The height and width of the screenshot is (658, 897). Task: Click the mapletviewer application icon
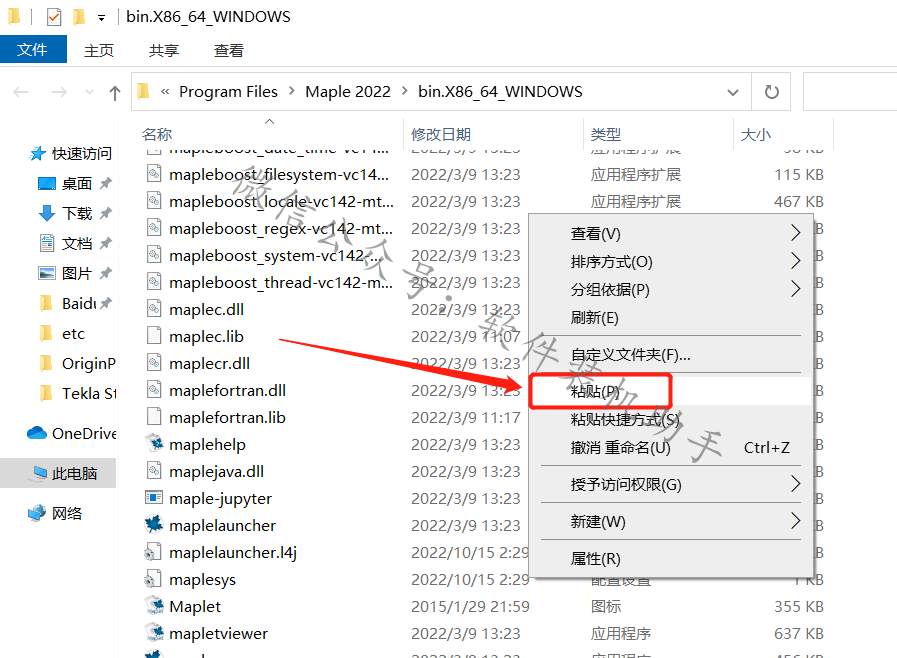coord(154,632)
